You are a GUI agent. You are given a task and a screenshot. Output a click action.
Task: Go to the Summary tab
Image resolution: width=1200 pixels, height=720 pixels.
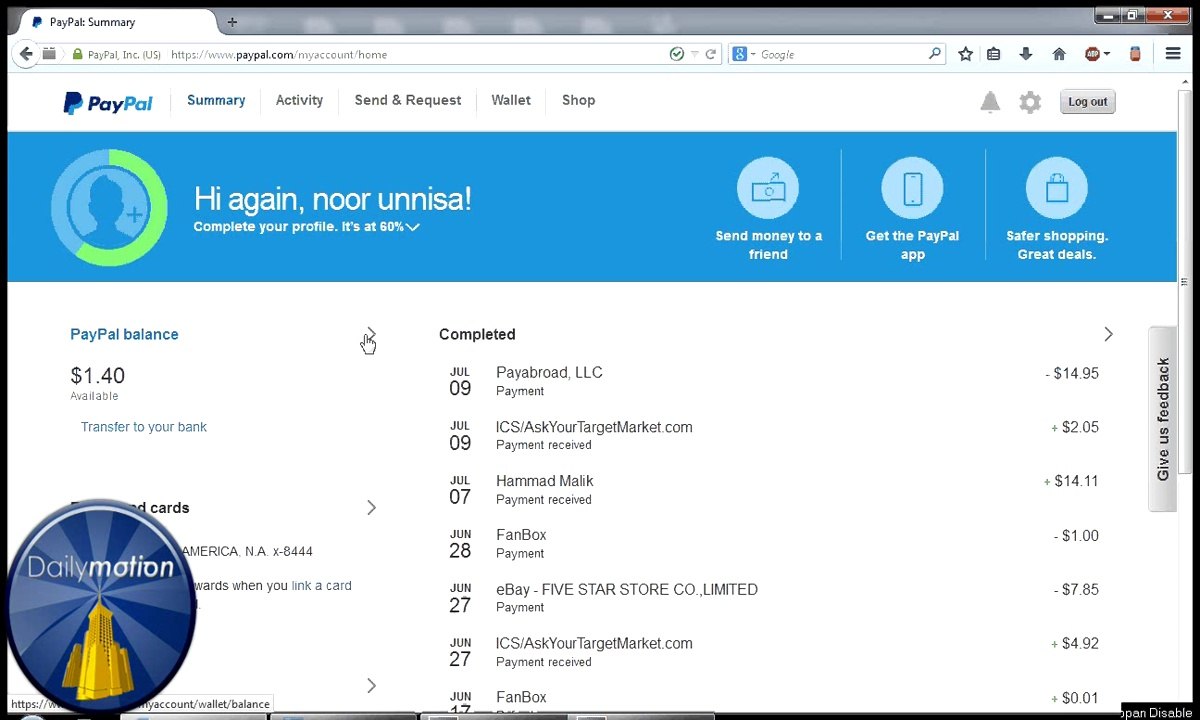[216, 100]
